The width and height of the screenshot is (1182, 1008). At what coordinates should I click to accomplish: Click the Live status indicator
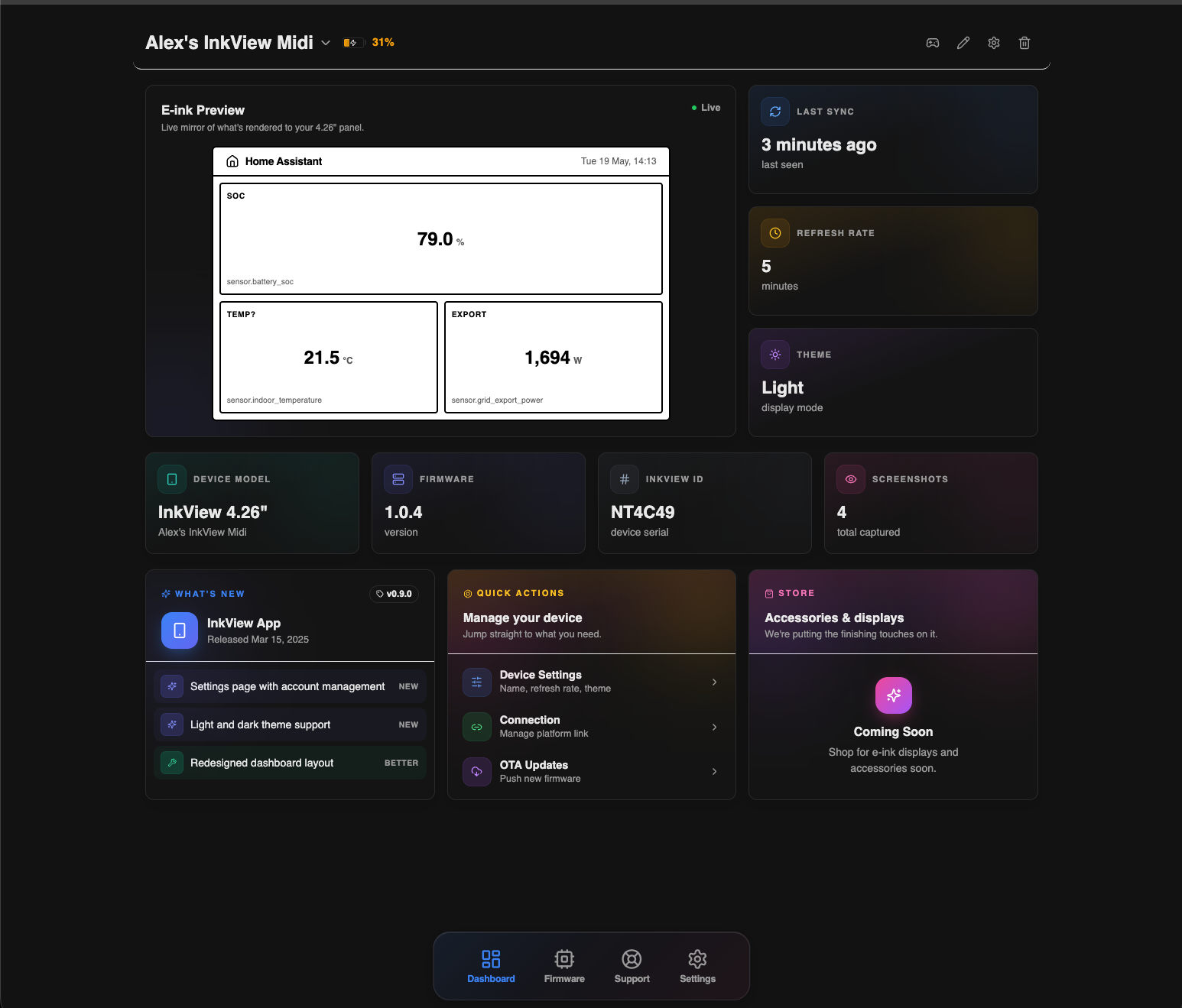click(706, 108)
